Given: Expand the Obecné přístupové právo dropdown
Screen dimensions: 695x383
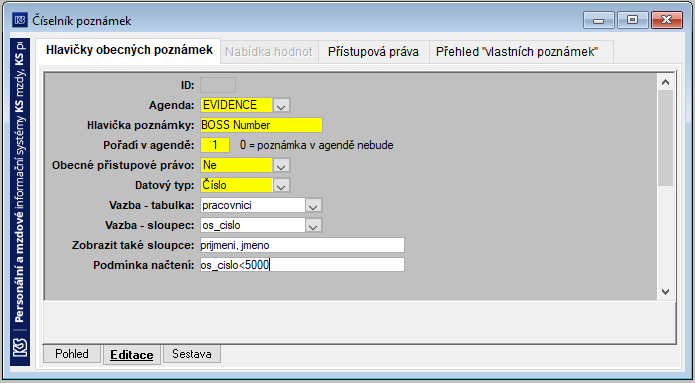Looking at the screenshot, I should [x=281, y=165].
